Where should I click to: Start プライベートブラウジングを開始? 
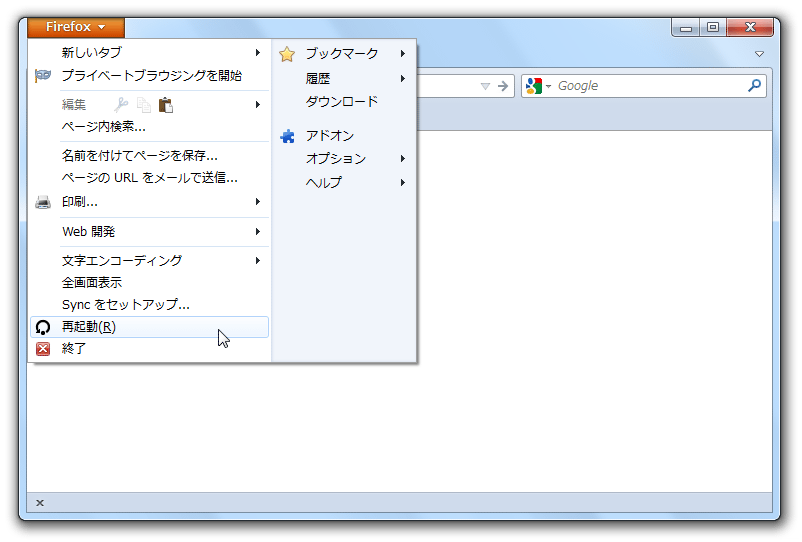tap(149, 76)
